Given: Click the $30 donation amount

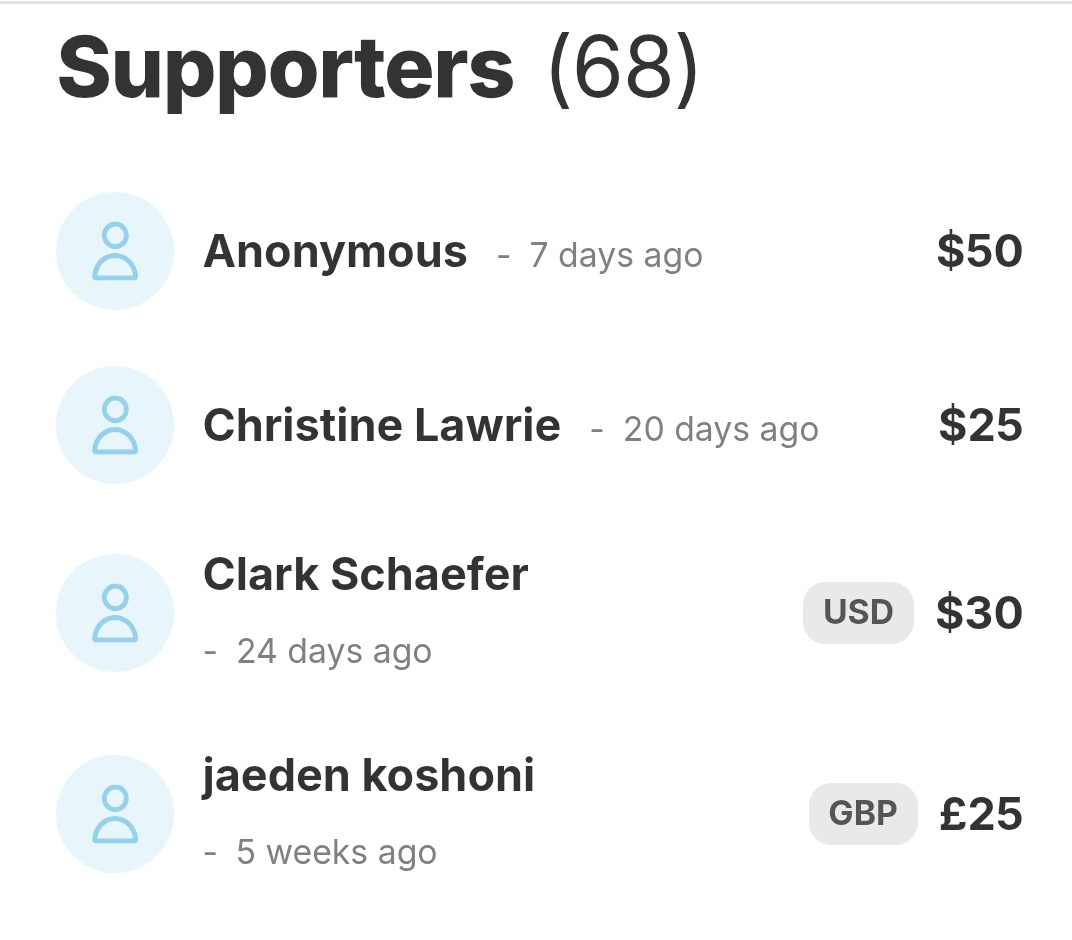Looking at the screenshot, I should click(x=979, y=613).
